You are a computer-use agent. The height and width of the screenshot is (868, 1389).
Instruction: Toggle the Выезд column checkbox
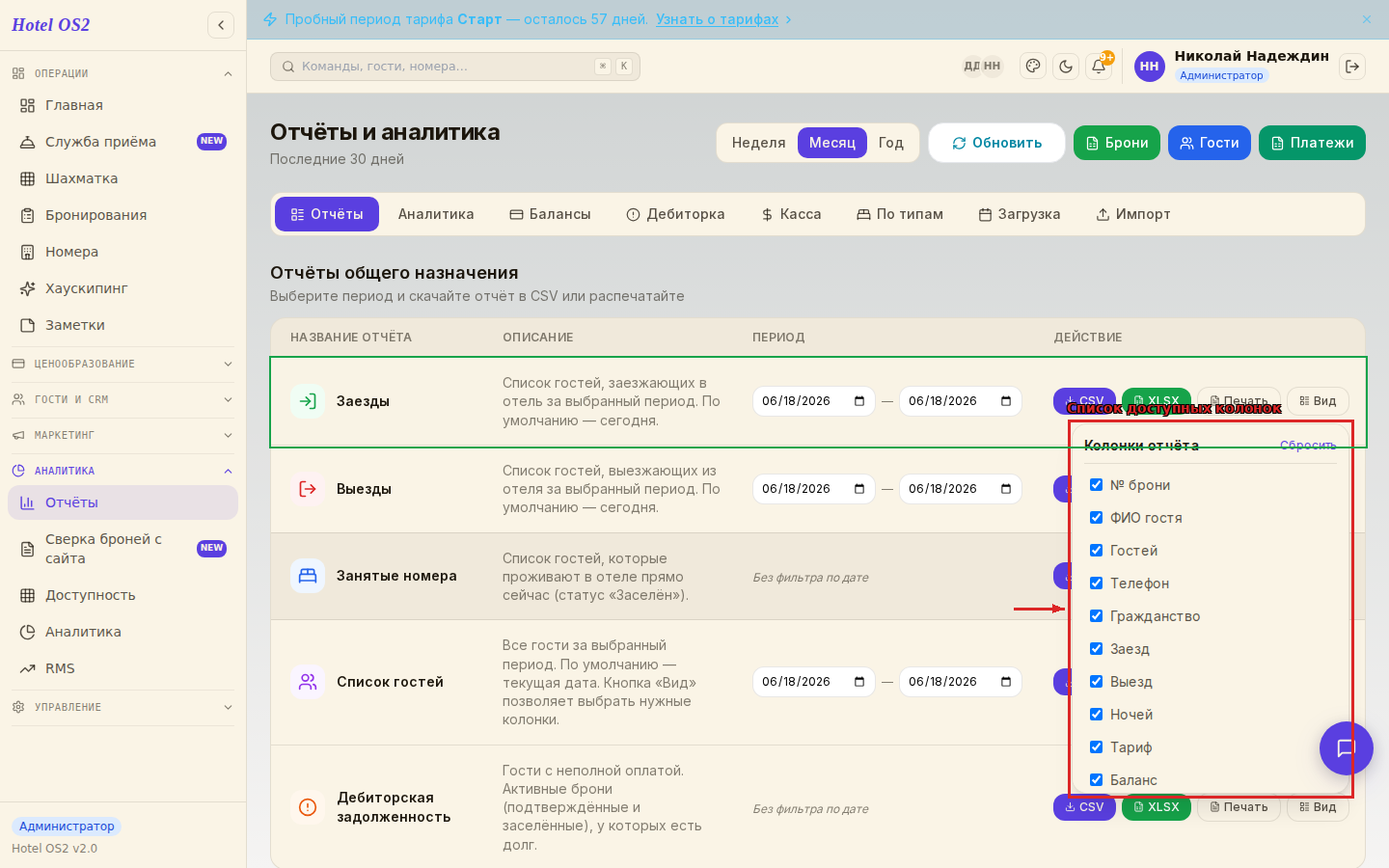click(1096, 682)
